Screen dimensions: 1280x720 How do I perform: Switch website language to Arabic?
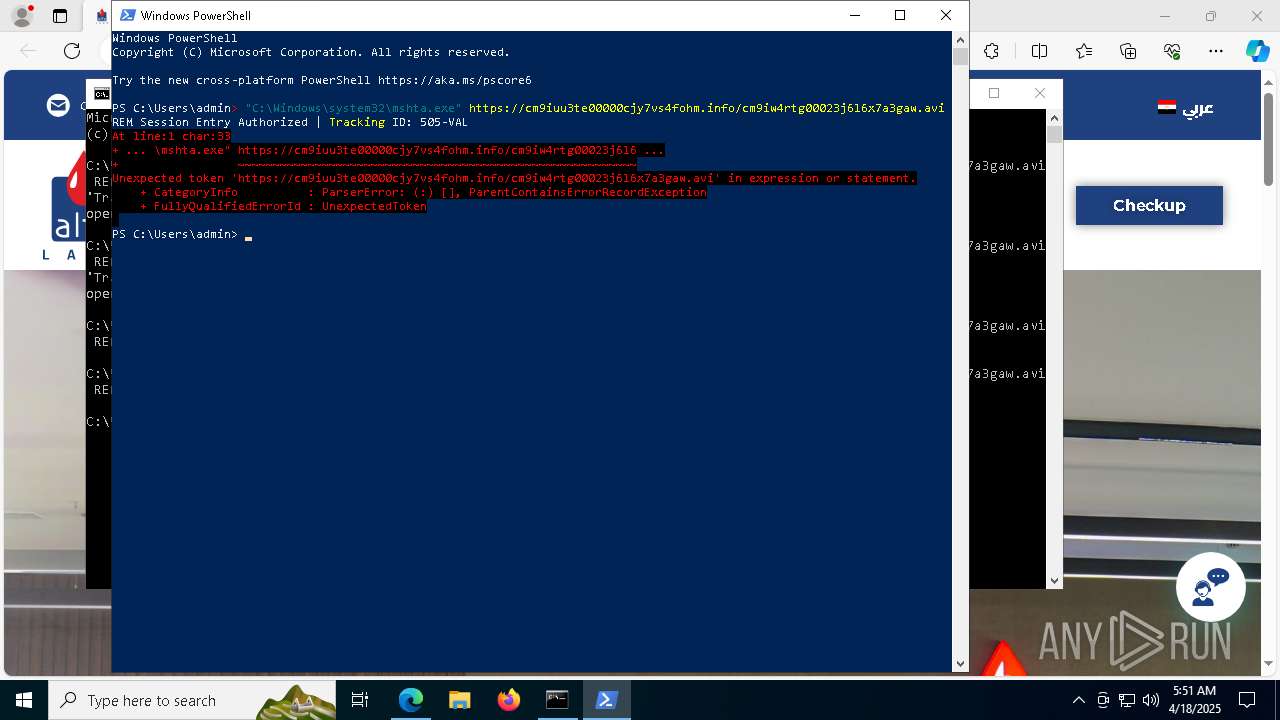(1186, 107)
